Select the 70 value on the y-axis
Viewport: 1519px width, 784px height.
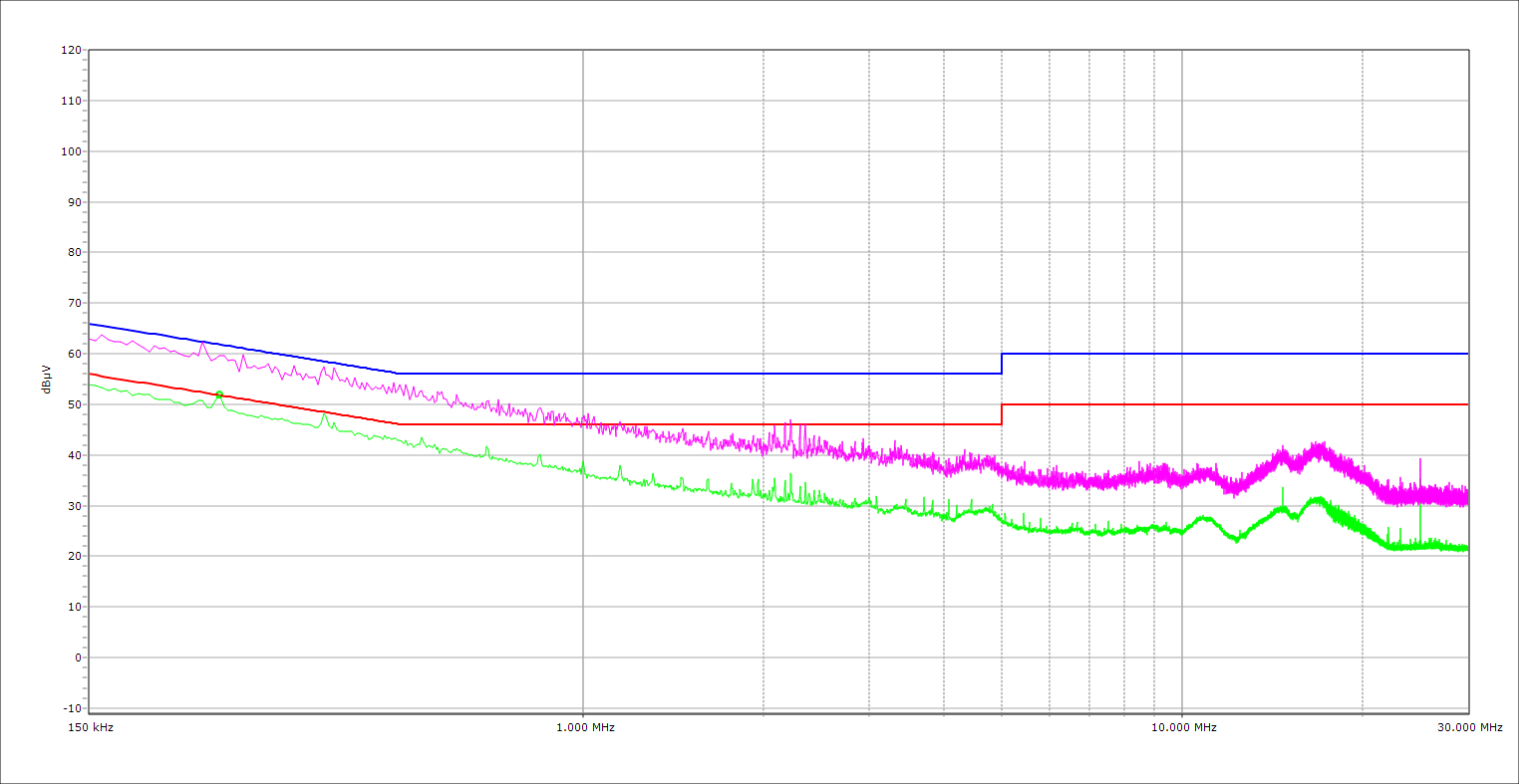74,303
